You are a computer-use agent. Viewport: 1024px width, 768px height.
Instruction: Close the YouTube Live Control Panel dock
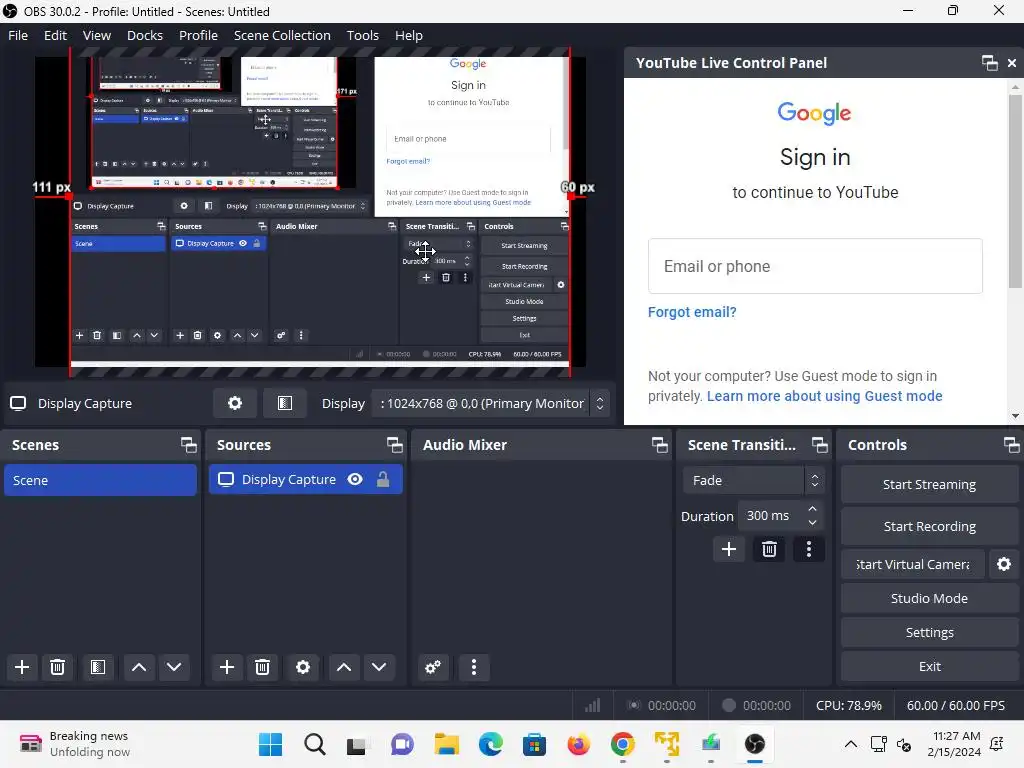(x=1012, y=63)
